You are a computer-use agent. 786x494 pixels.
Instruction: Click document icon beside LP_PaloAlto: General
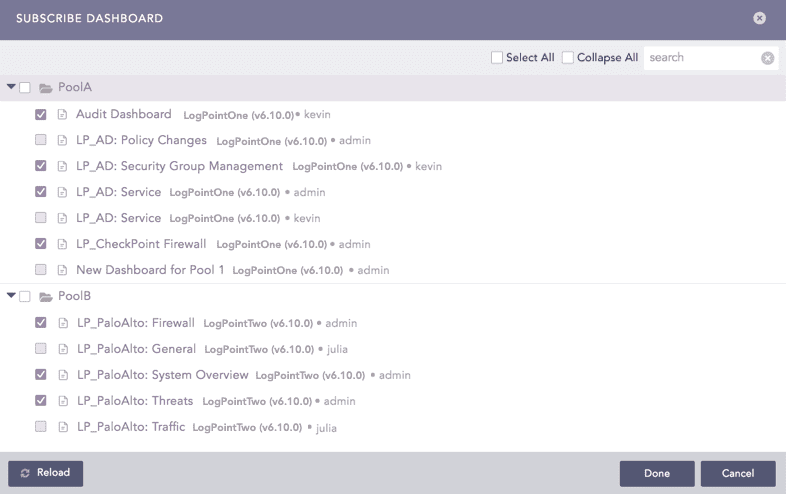pos(63,350)
